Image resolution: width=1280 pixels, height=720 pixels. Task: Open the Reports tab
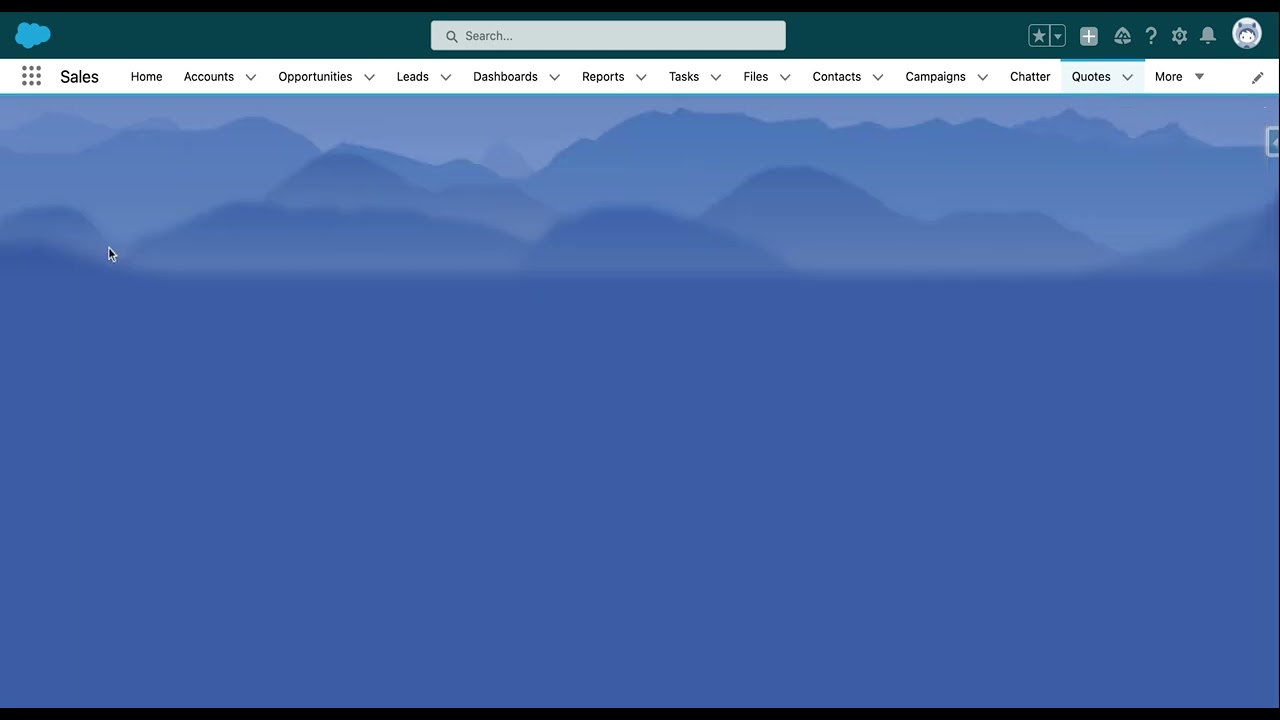[x=603, y=76]
